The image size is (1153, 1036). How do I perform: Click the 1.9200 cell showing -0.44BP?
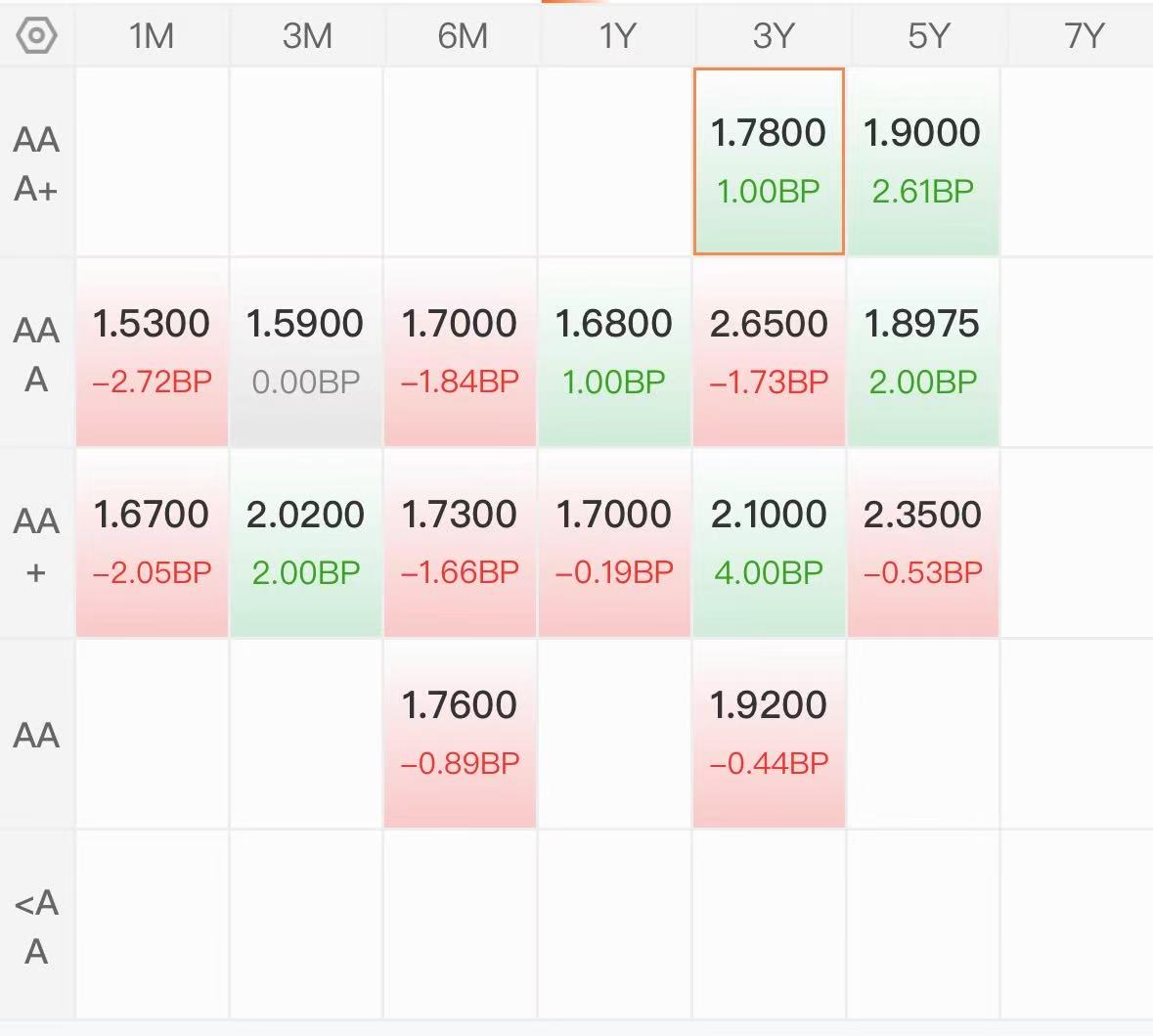pyautogui.click(x=769, y=734)
